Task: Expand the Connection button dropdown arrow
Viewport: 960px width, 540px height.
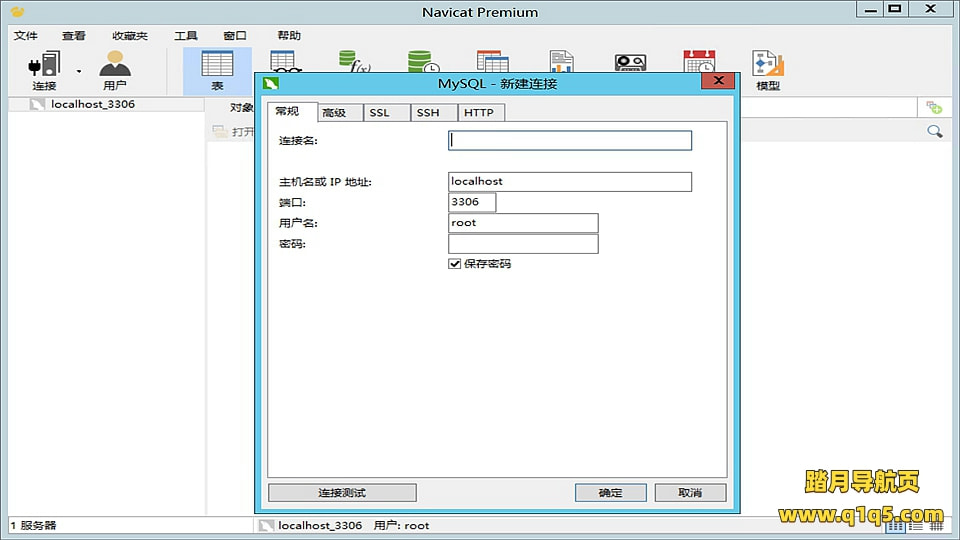Action: [78, 71]
